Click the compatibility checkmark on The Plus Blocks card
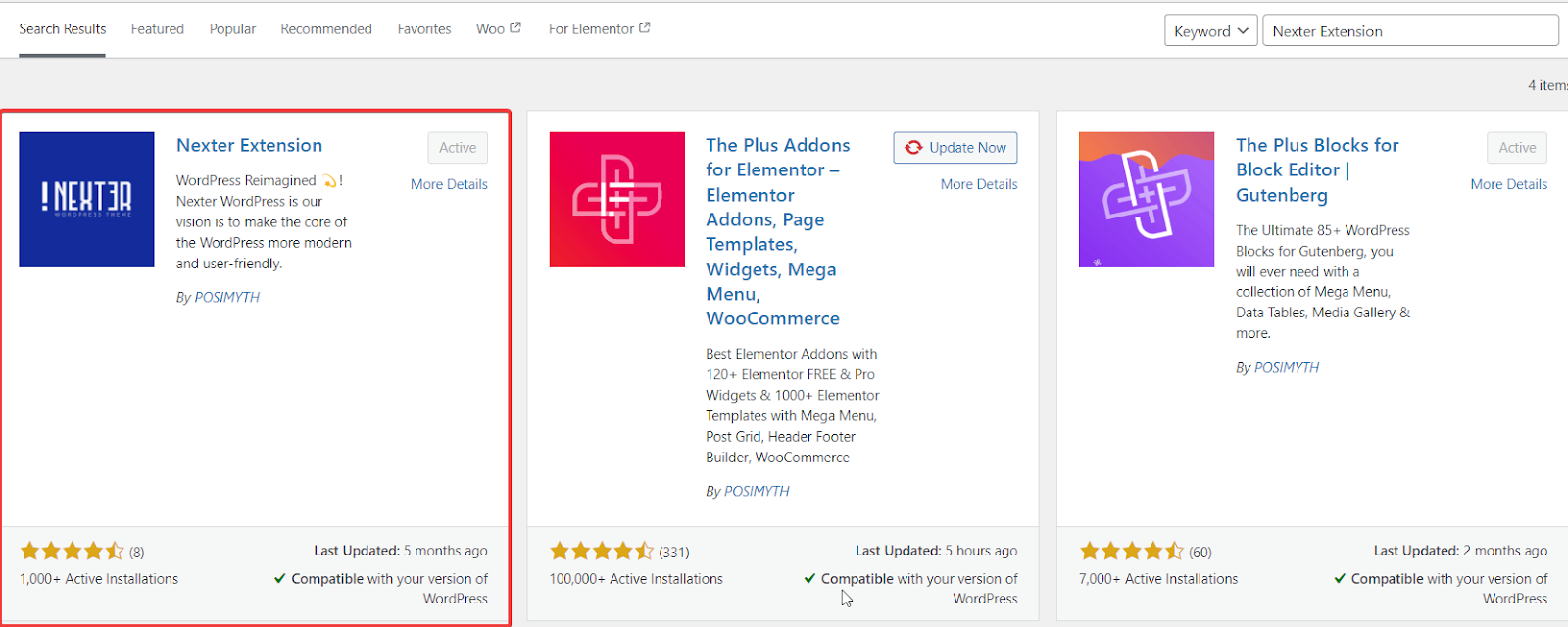Screen dimensions: 1568x627 pyautogui.click(x=1340, y=579)
